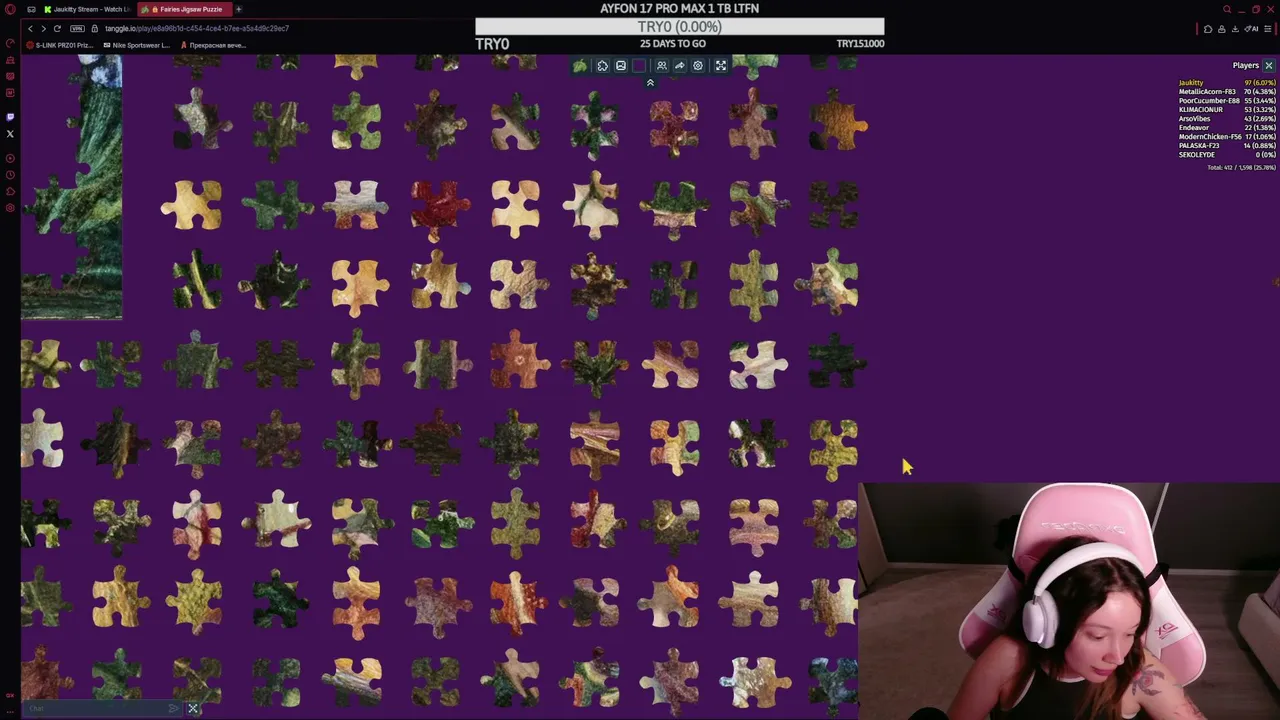Open the purple background color swatch
This screenshot has width=1280, height=720.
pos(640,66)
